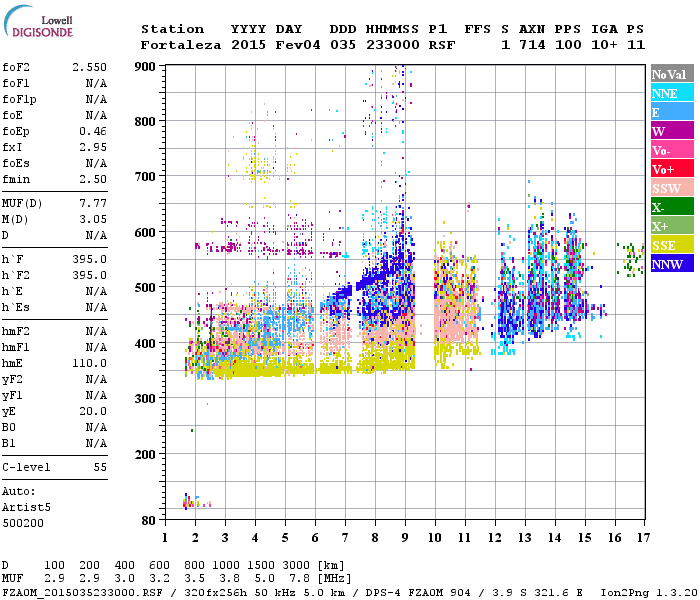Click the MUF(D) value 7.77
Screen dimensions: 700x600
pos(93,204)
